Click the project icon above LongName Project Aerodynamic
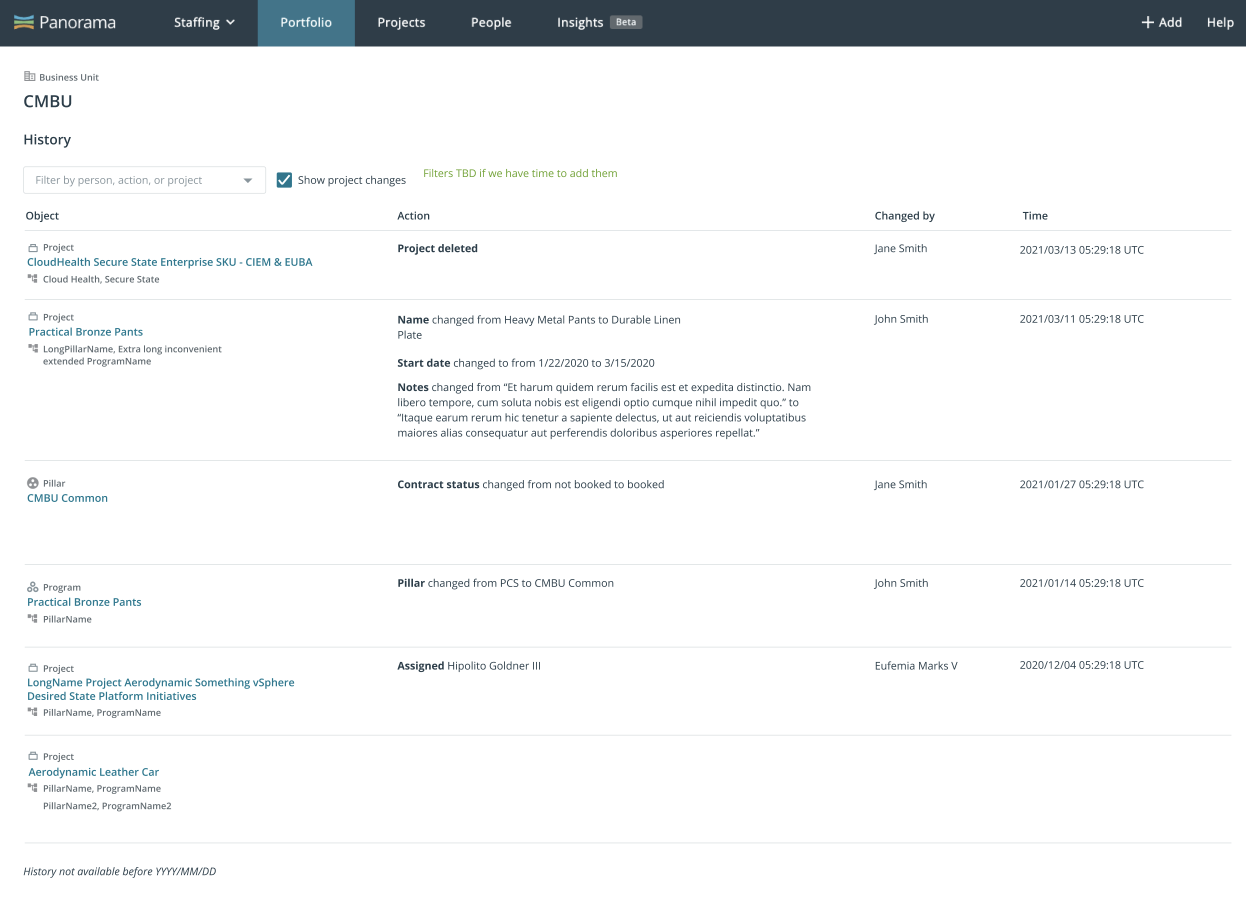The height and width of the screenshot is (920, 1246). (33, 668)
